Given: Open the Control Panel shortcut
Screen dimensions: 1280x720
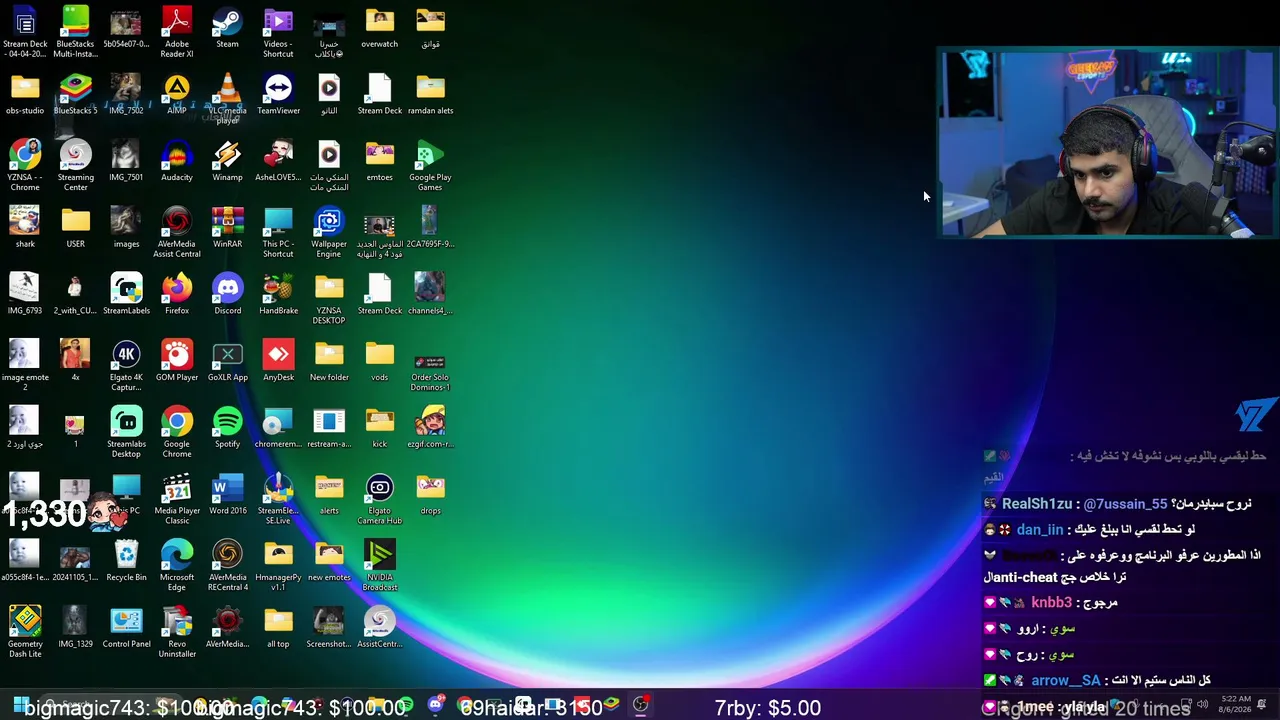Looking at the screenshot, I should 126,628.
